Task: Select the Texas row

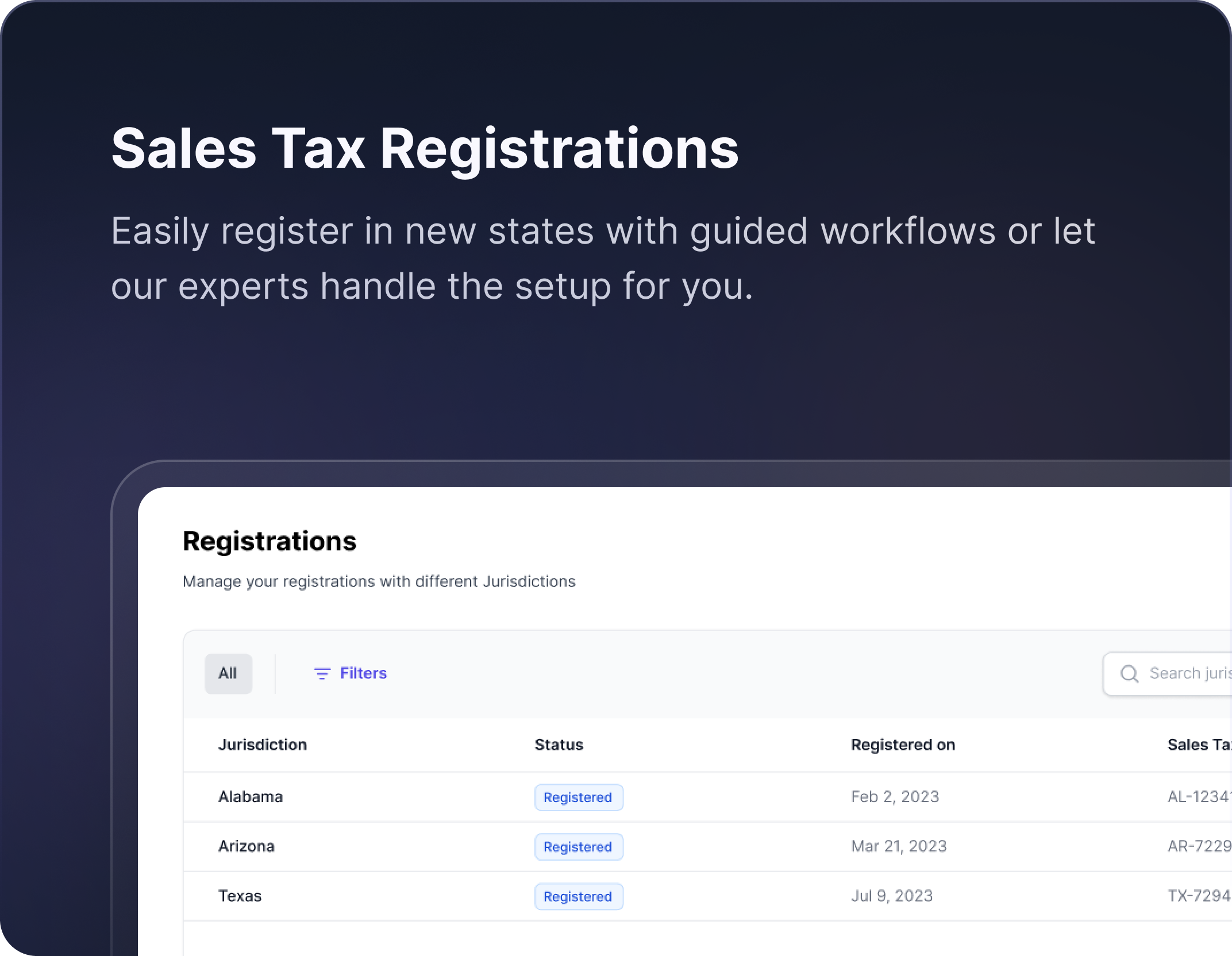Action: coord(240,896)
